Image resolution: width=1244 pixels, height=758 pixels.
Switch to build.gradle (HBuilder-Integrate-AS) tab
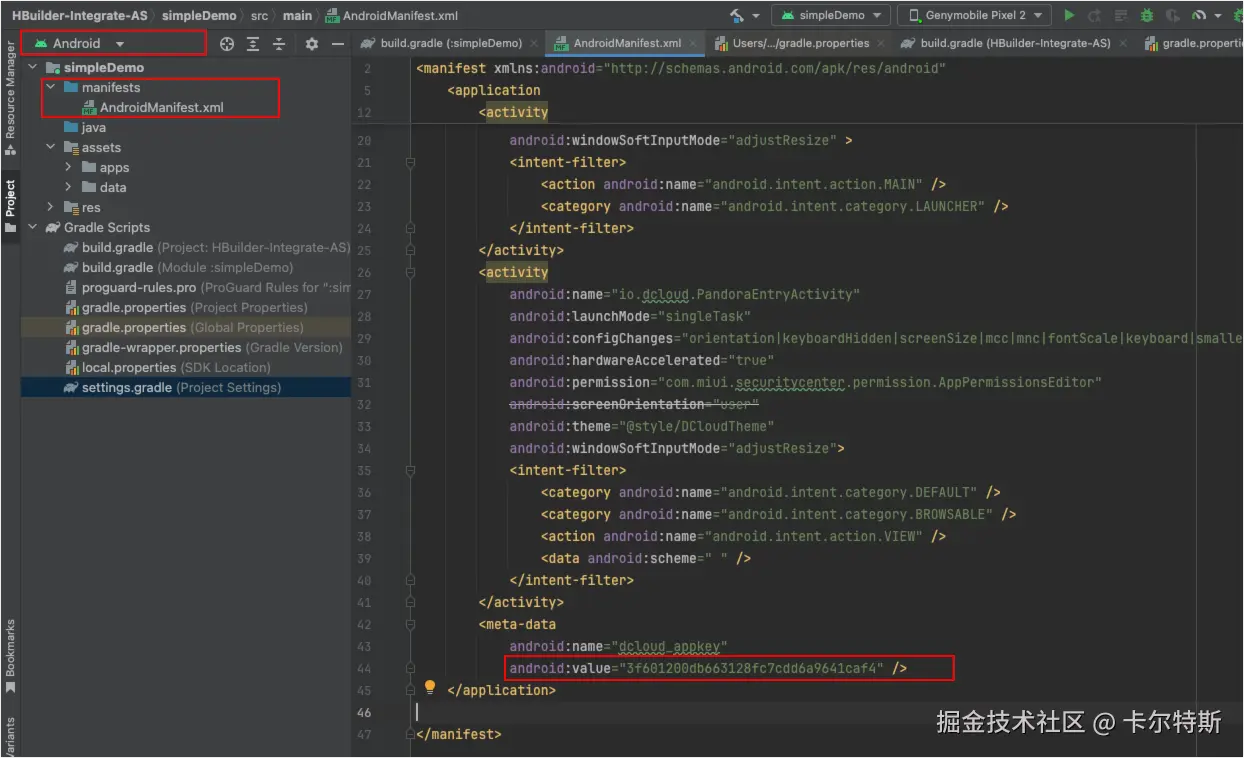1014,44
